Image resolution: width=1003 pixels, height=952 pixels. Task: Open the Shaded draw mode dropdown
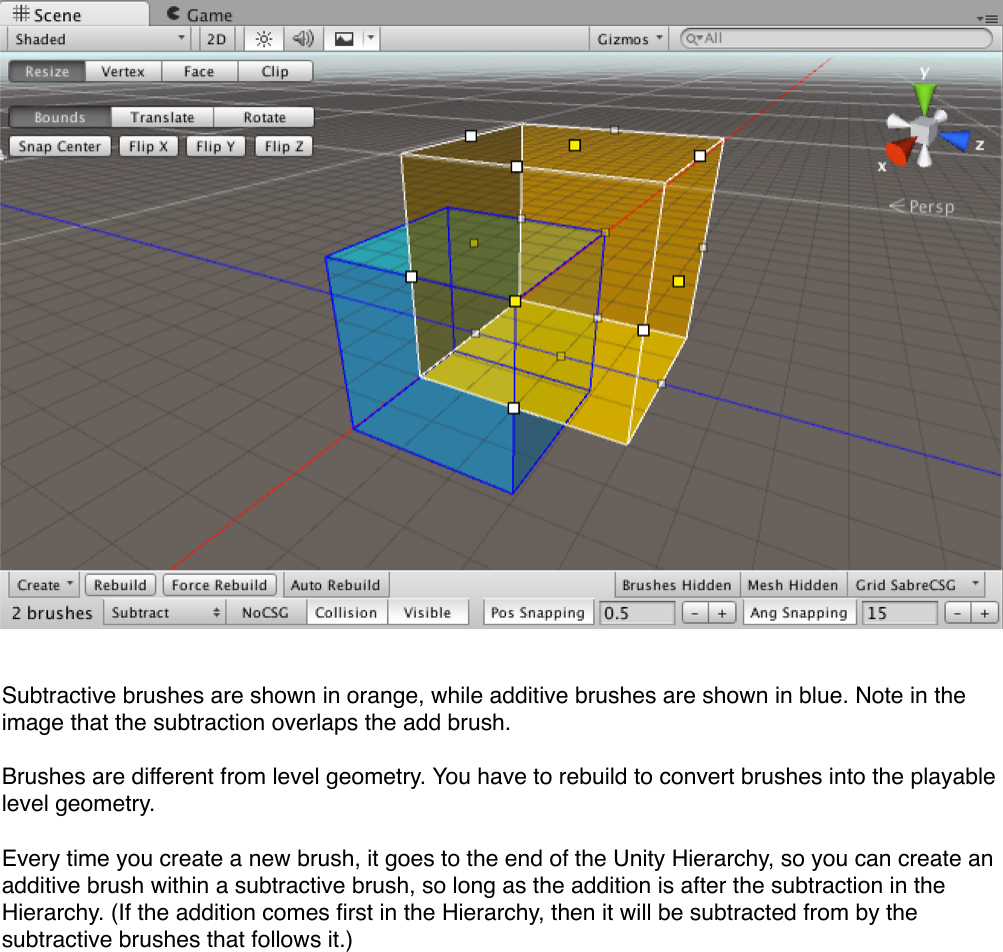pyautogui.click(x=100, y=39)
